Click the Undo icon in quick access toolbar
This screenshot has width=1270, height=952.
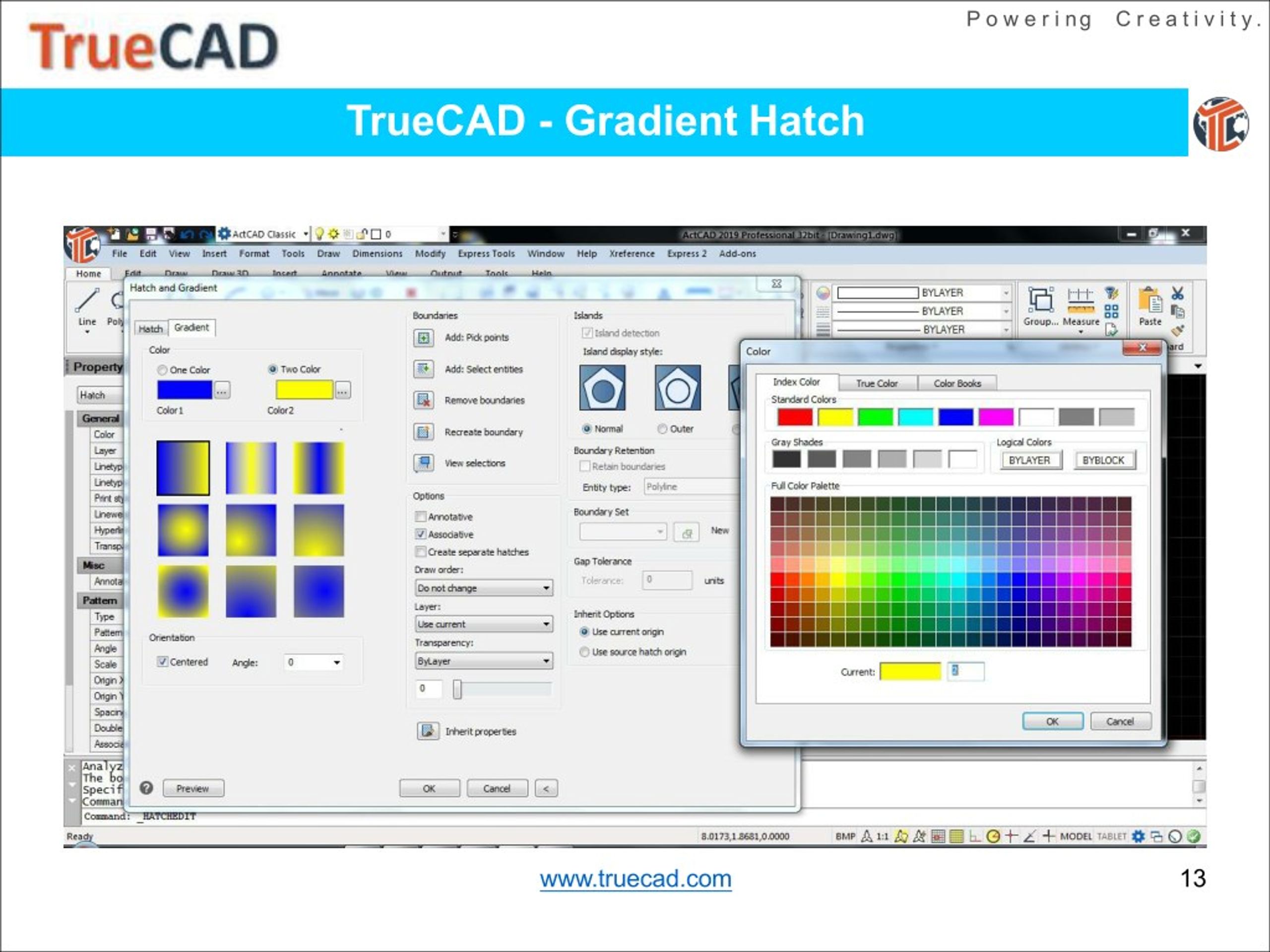(x=187, y=234)
